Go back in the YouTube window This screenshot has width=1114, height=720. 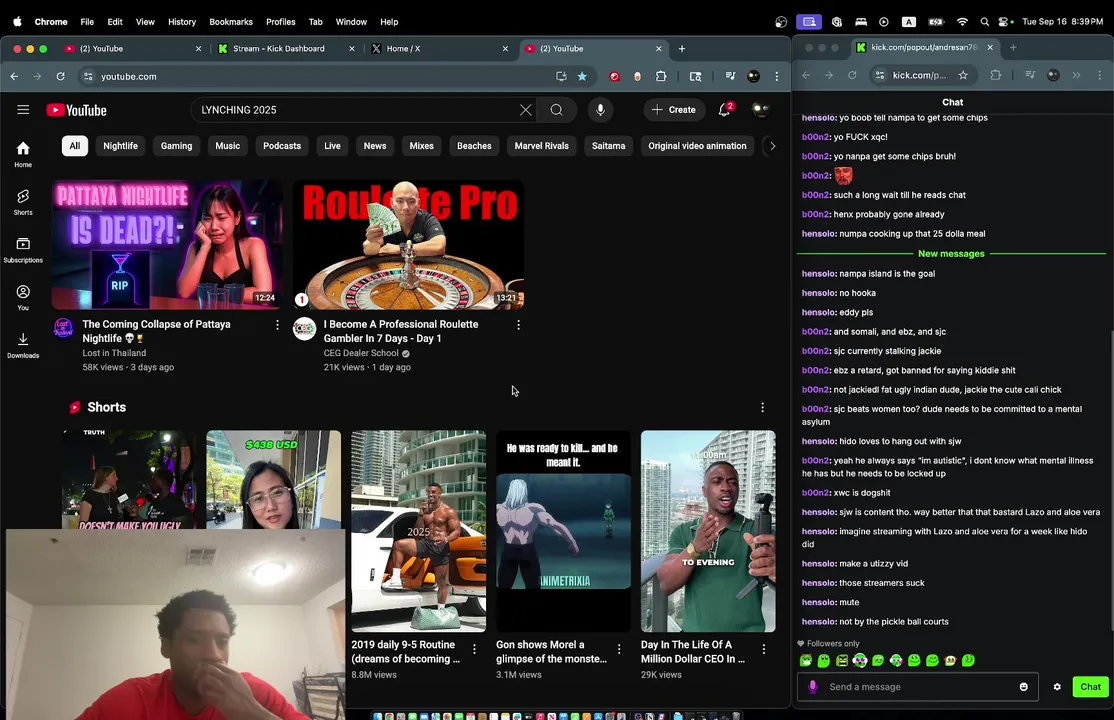[14, 76]
